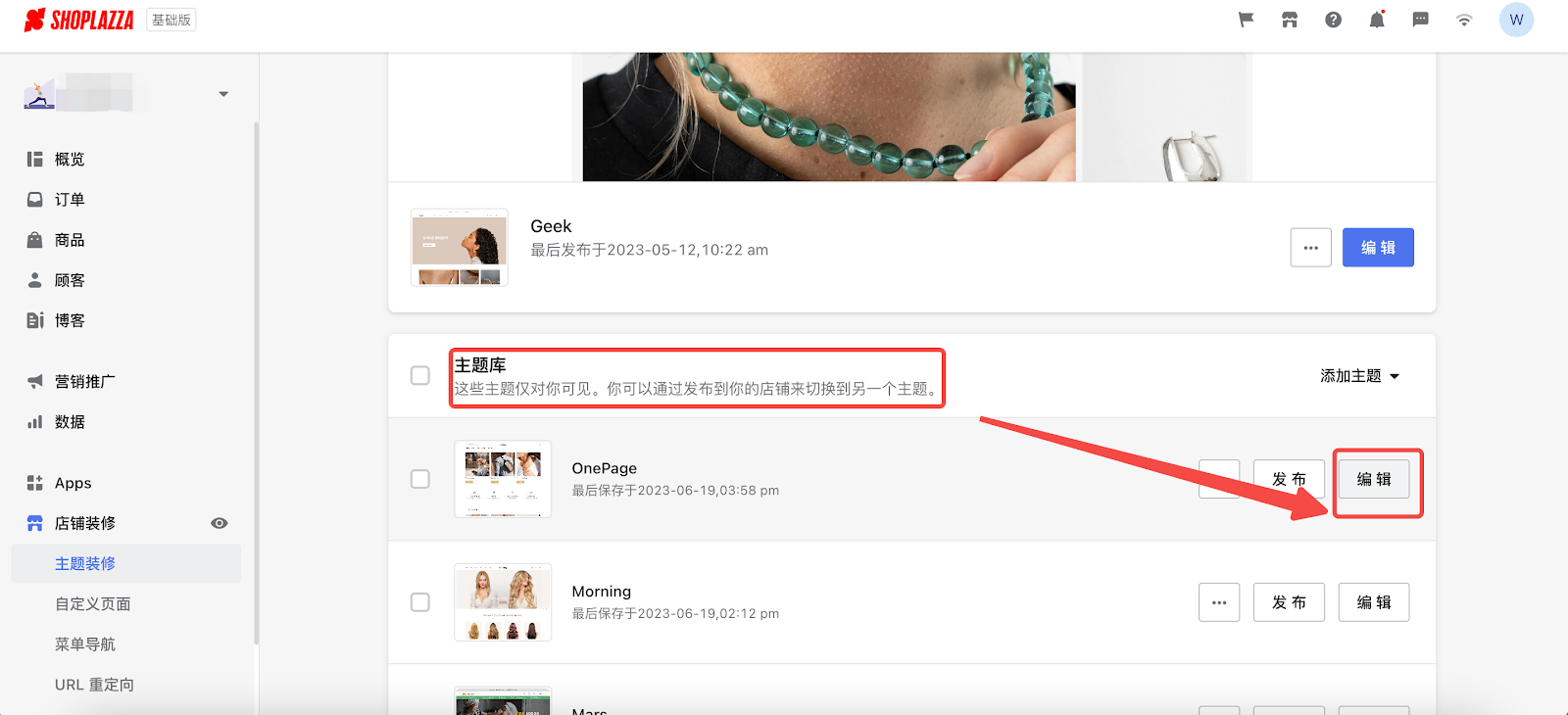The height and width of the screenshot is (715, 1568).
Task: Open the Morning theme more options menu
Action: (1219, 602)
